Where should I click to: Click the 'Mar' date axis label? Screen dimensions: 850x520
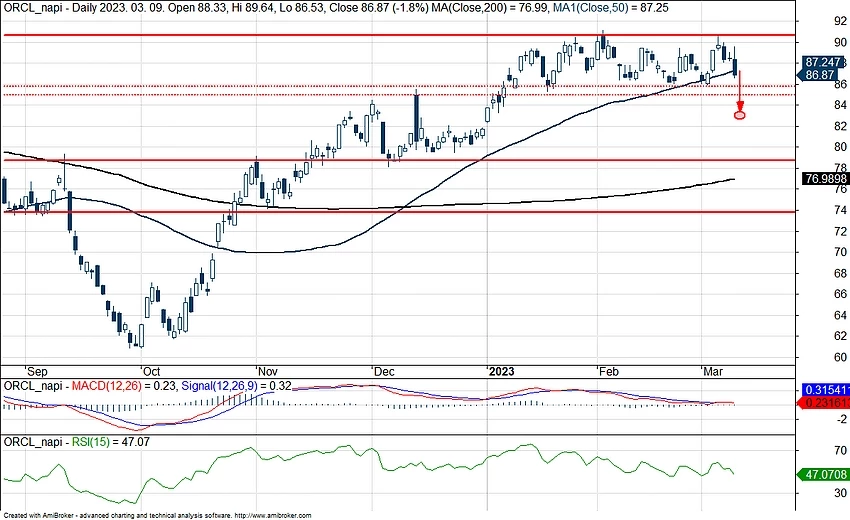coord(712,371)
